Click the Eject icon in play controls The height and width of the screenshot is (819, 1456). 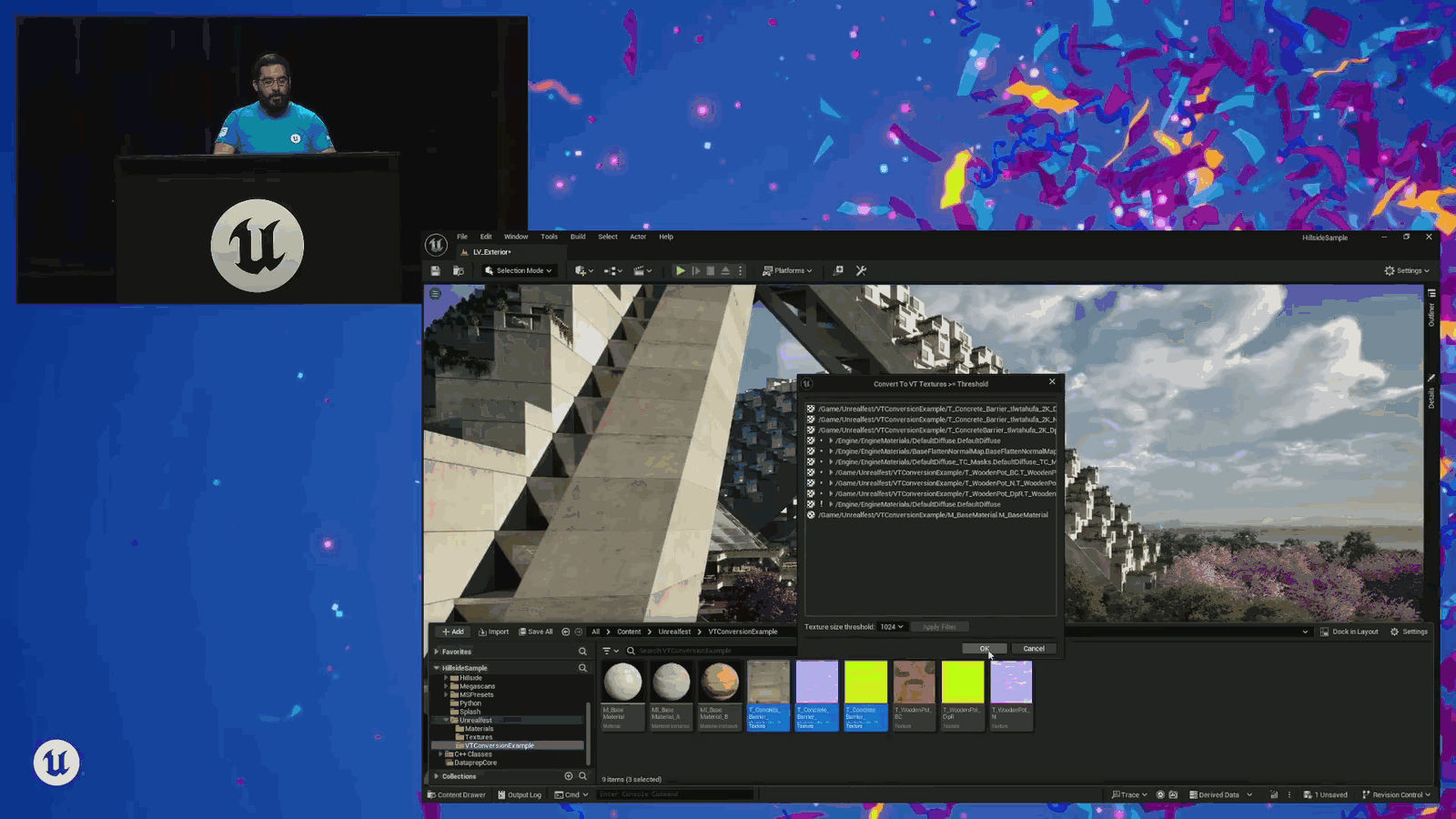(x=725, y=270)
